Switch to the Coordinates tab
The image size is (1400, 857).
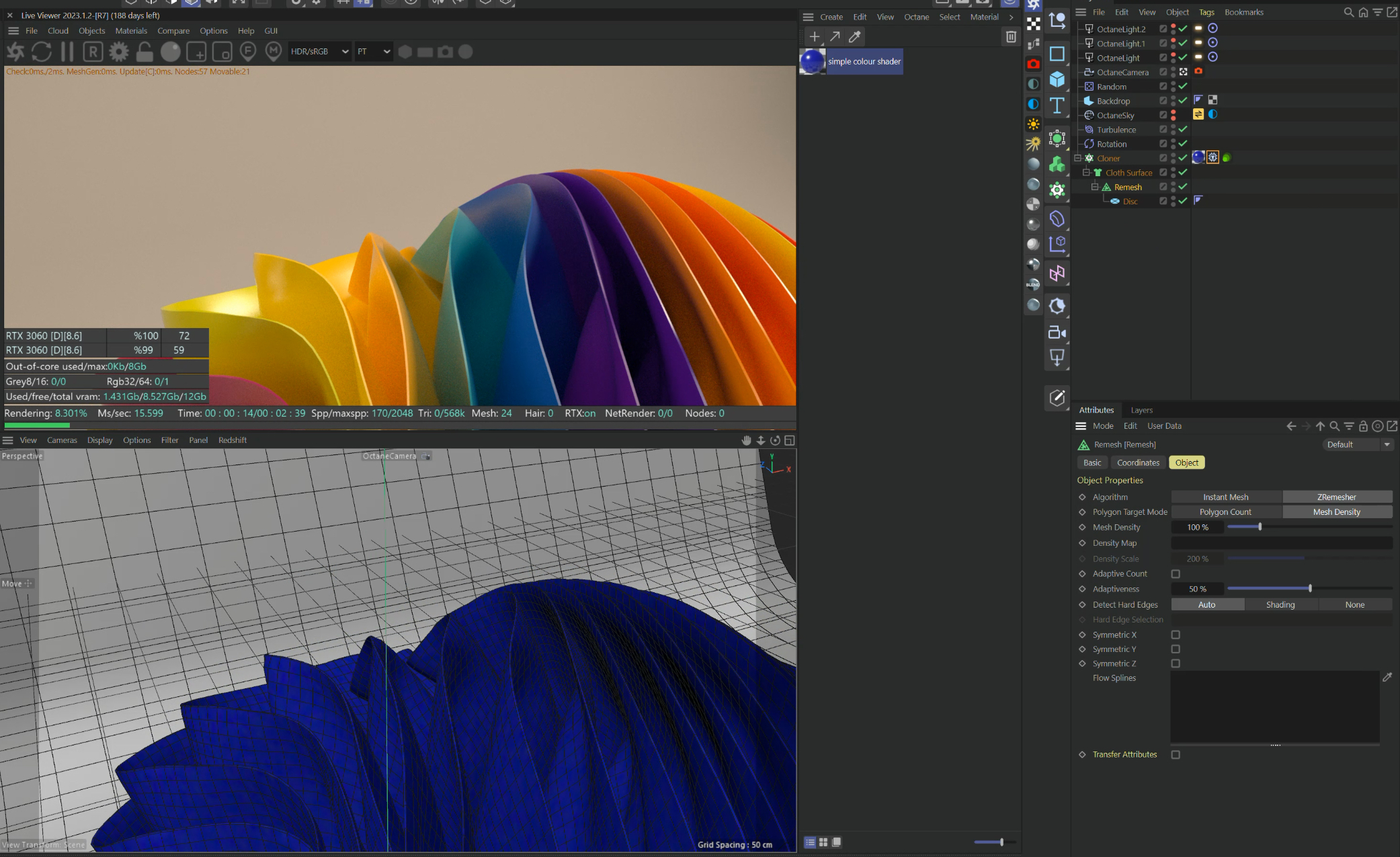click(x=1138, y=462)
